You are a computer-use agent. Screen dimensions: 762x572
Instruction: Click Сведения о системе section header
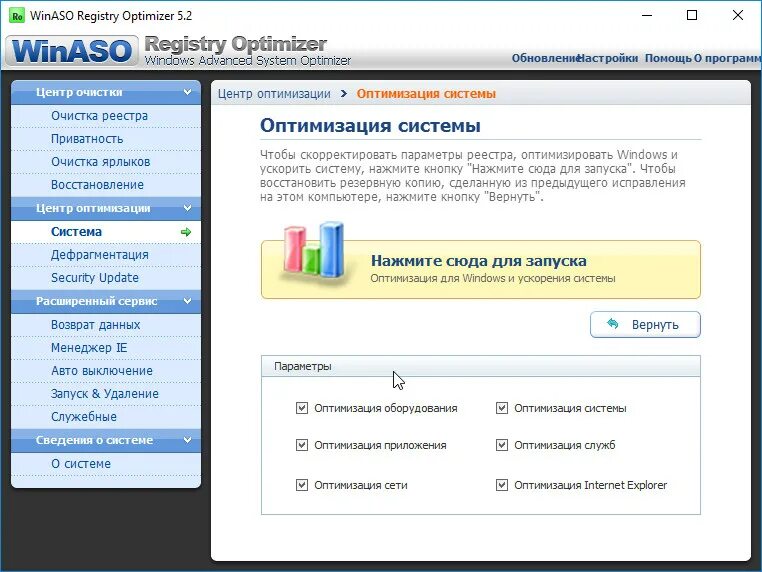click(x=106, y=440)
